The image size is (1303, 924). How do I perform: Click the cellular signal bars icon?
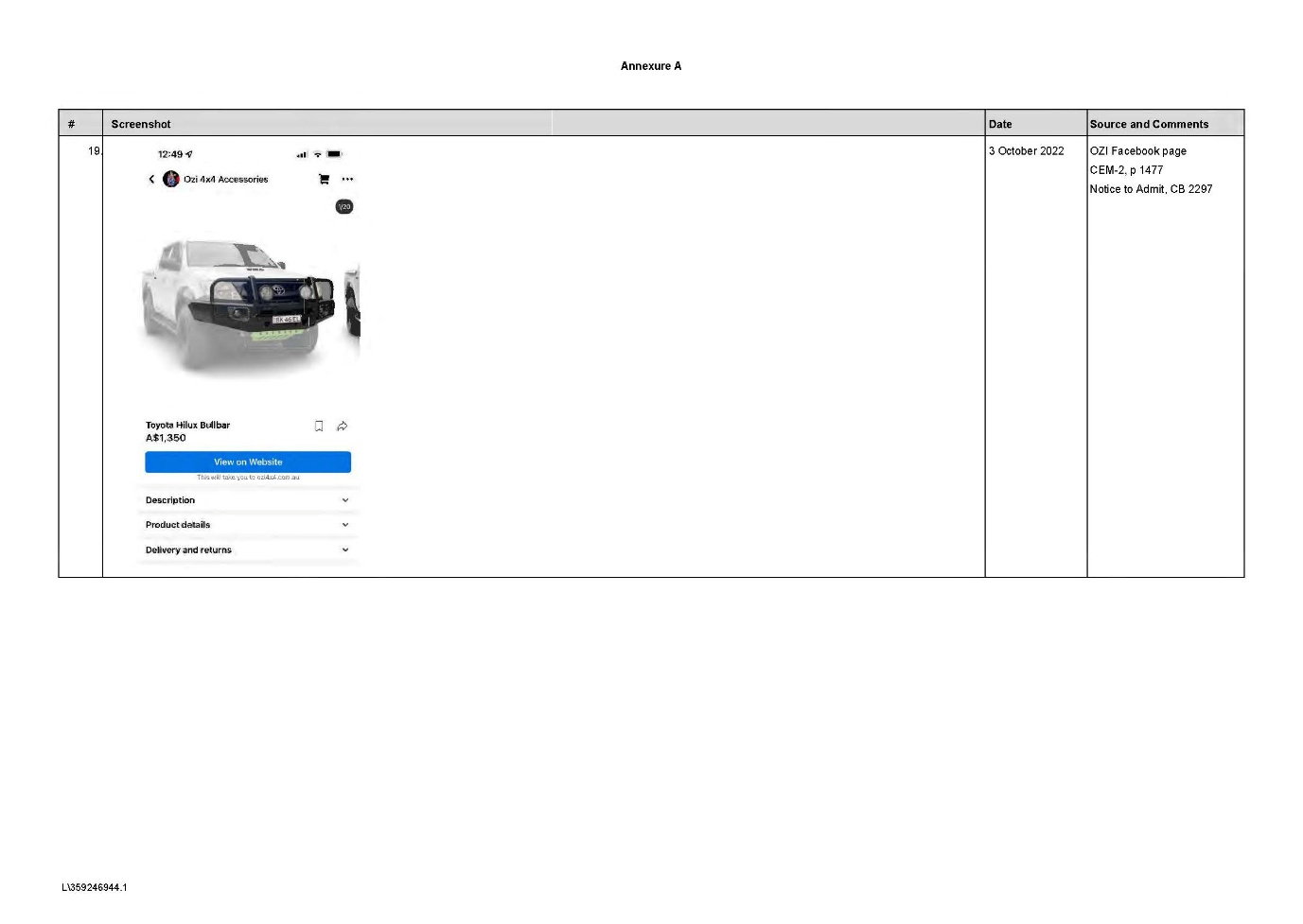click(302, 154)
